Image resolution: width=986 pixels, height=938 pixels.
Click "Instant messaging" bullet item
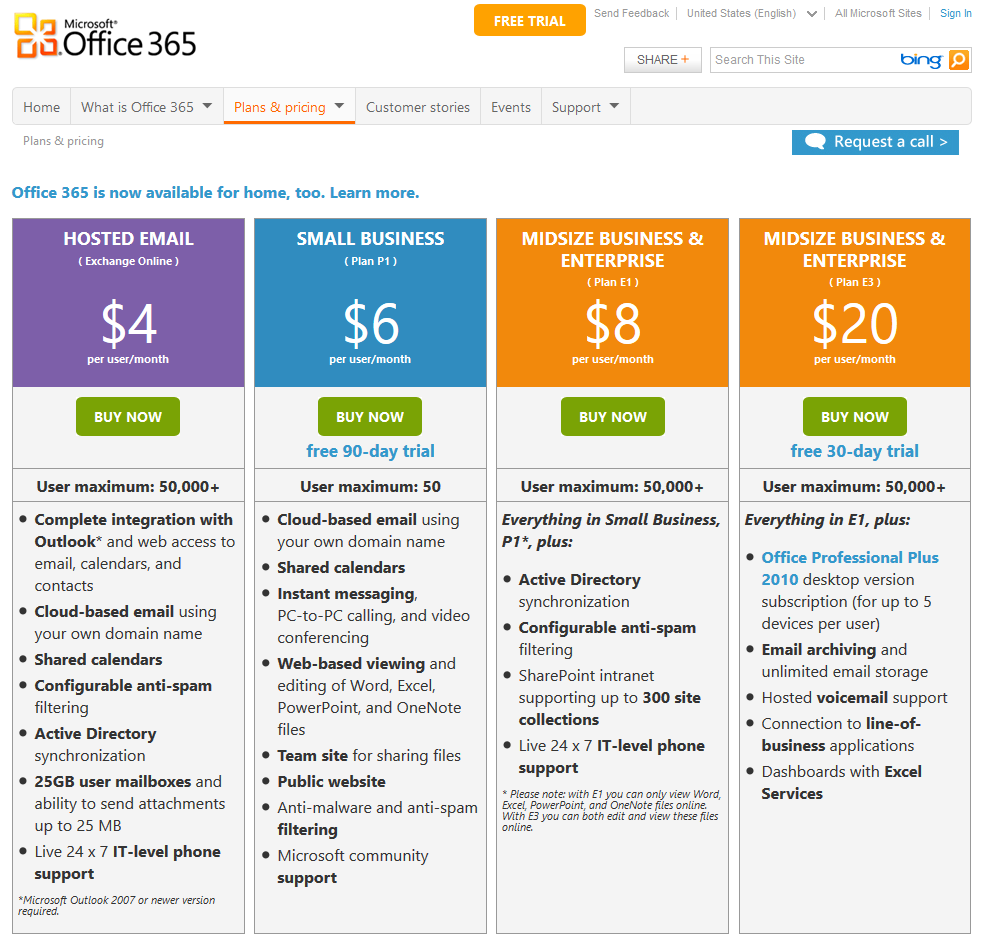[374, 615]
